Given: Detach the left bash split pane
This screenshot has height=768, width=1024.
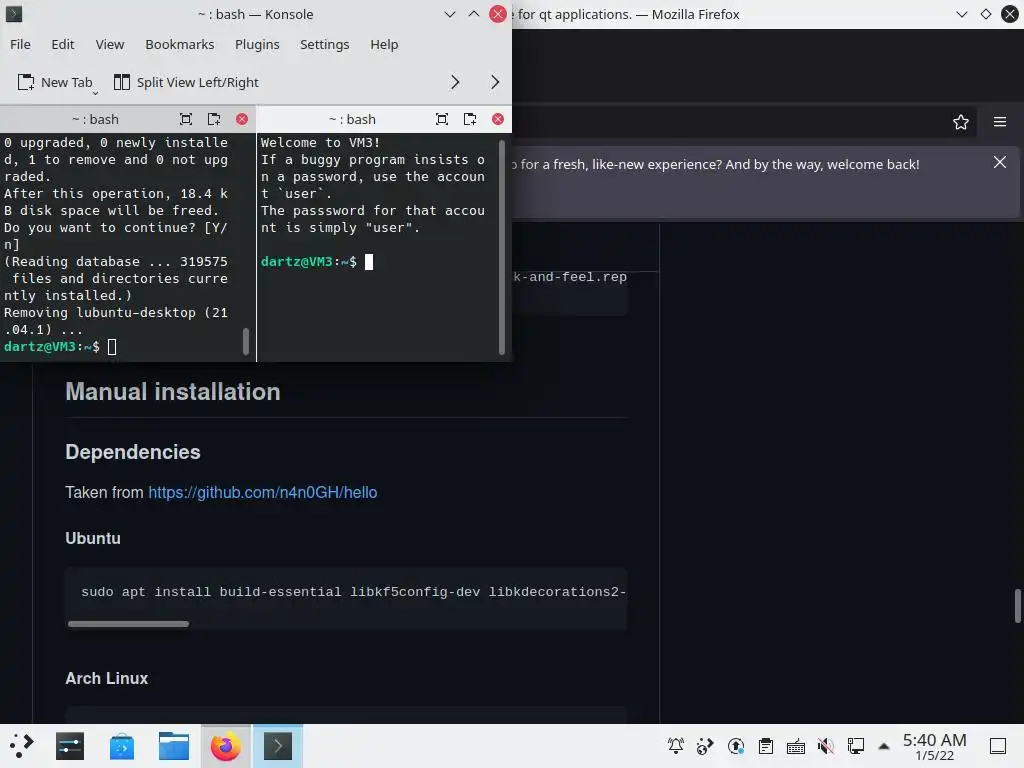Looking at the screenshot, I should pyautogui.click(x=214, y=119).
